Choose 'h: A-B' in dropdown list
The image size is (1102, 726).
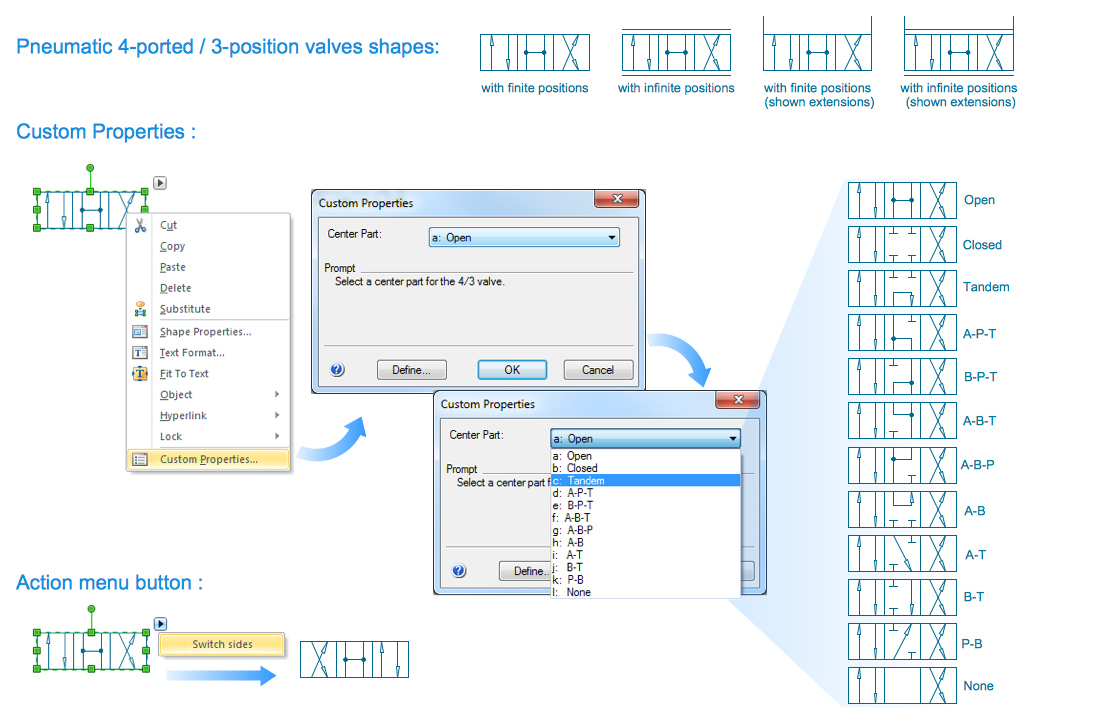(x=645, y=543)
